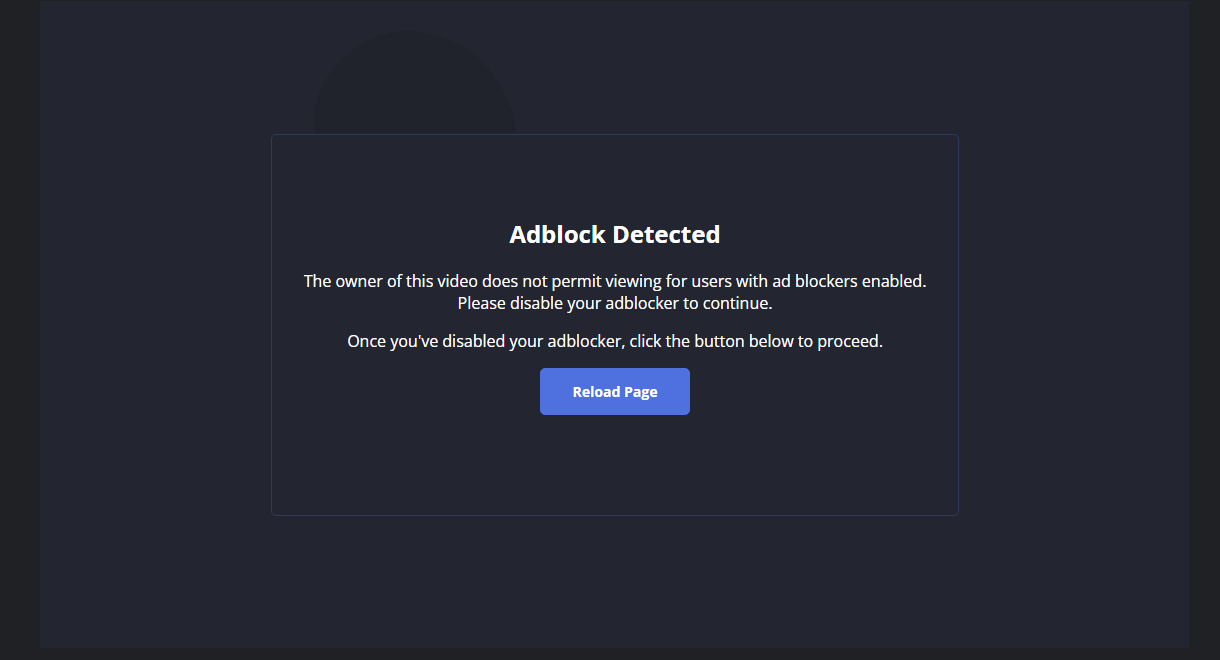Image resolution: width=1220 pixels, height=660 pixels.
Task: Click the visible top edge of the circle shape
Action: [410, 35]
